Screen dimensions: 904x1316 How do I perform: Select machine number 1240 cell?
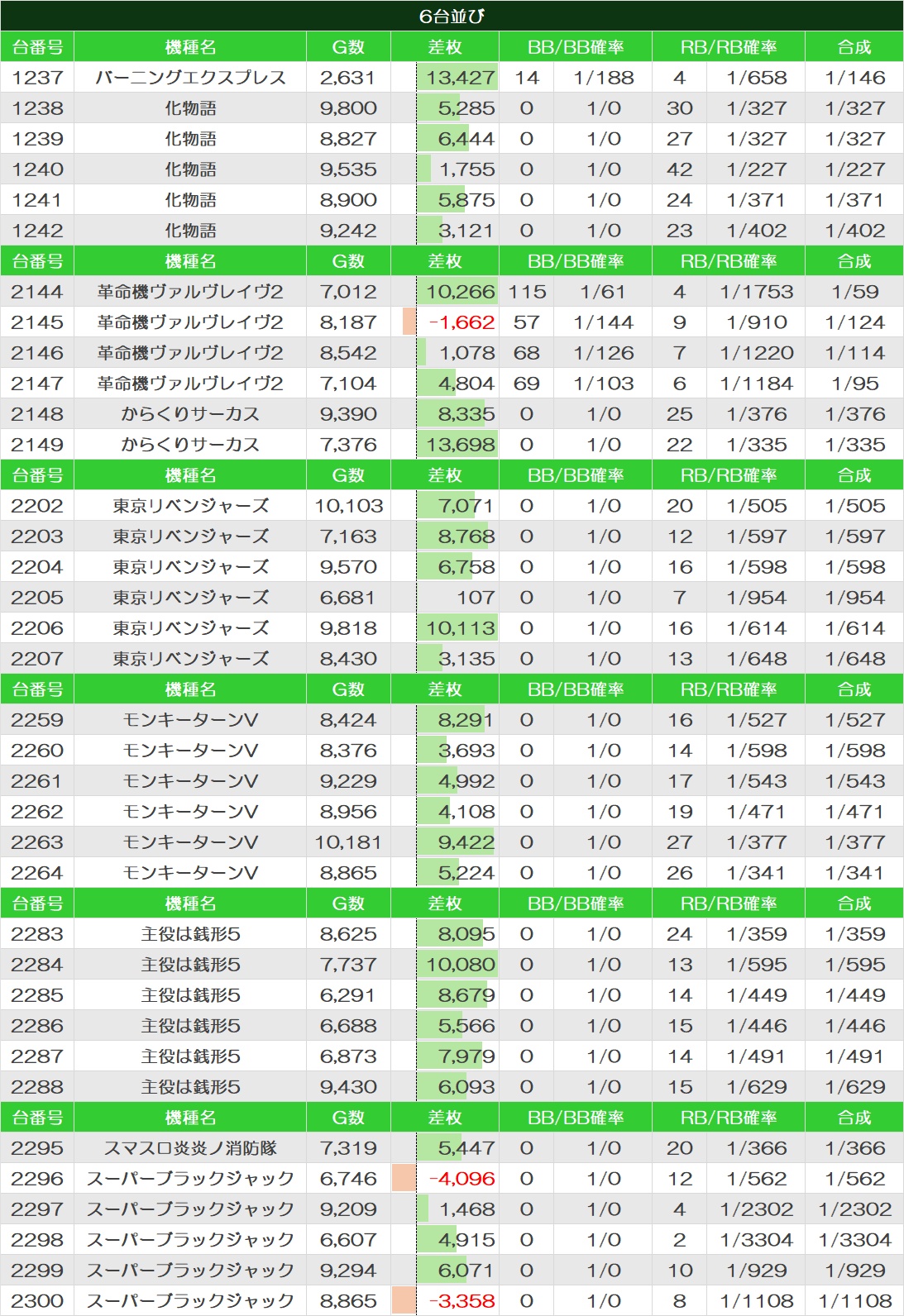37,169
